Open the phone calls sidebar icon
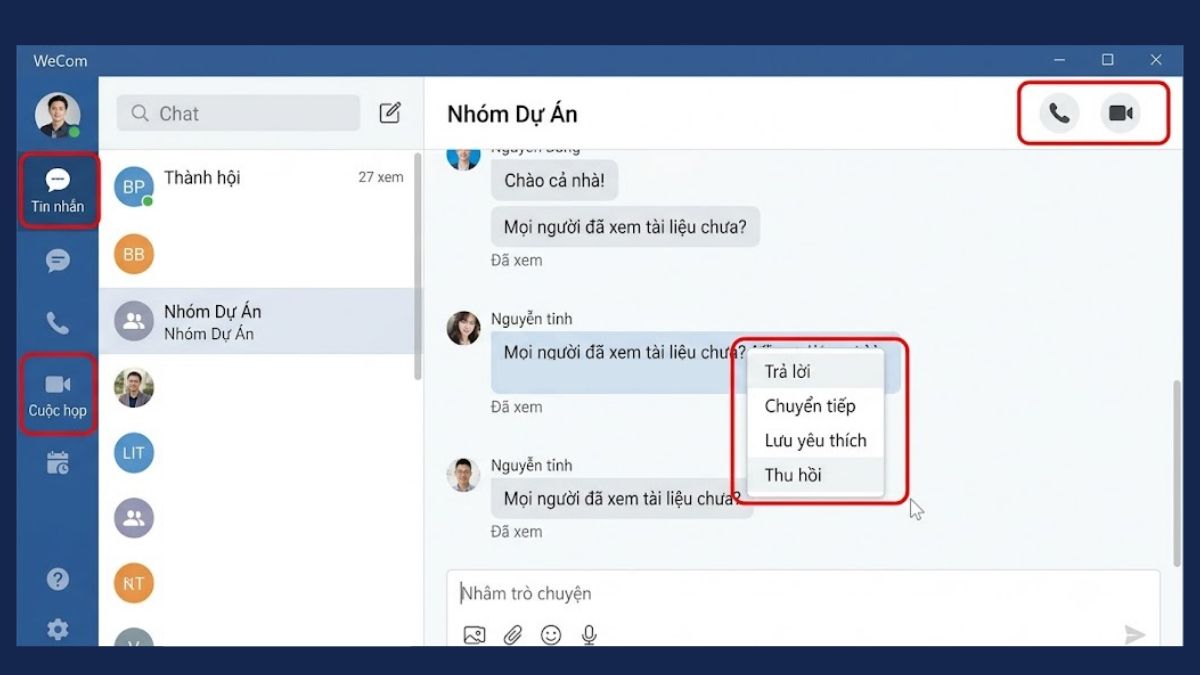 pyautogui.click(x=58, y=323)
